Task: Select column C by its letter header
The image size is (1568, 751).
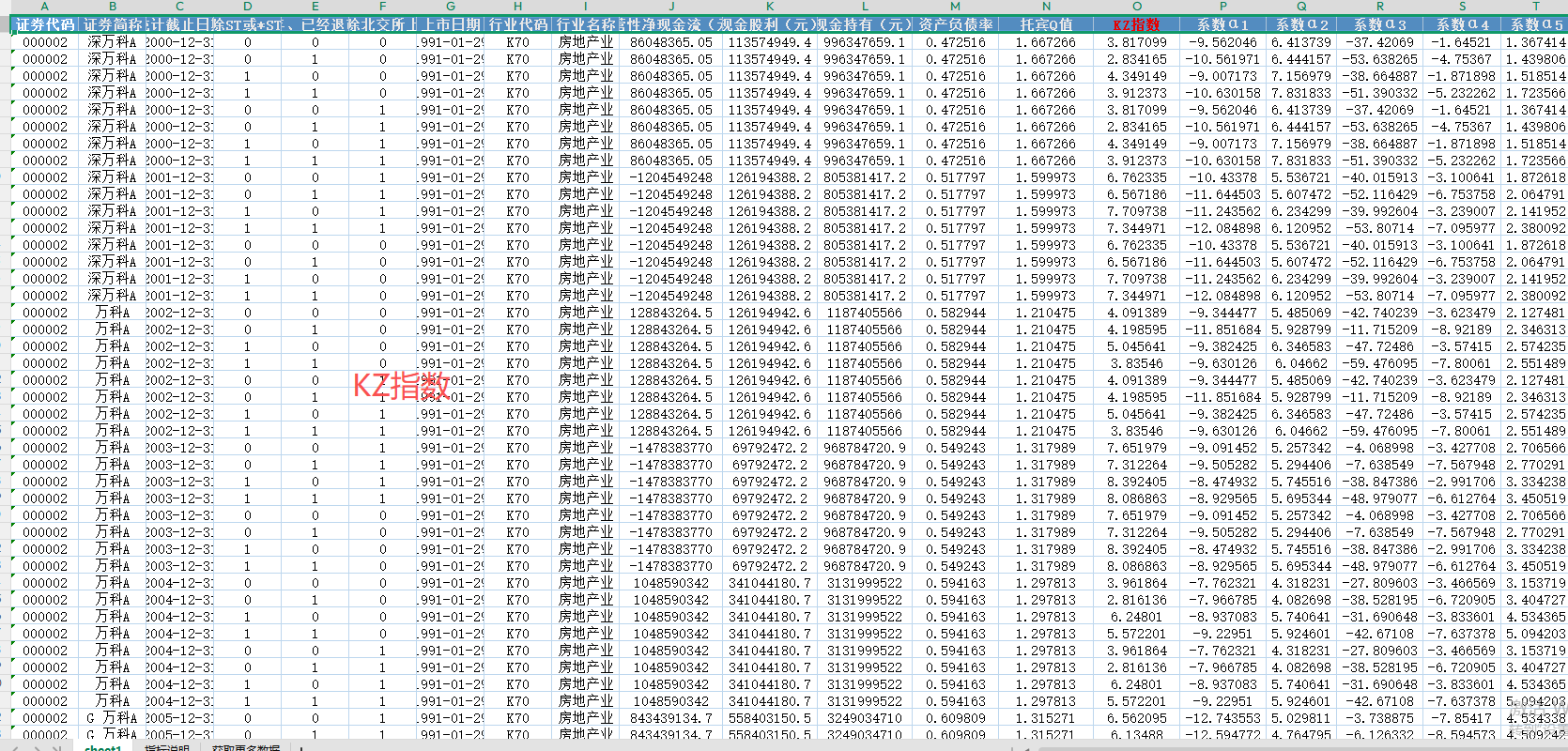Action: click(179, 7)
